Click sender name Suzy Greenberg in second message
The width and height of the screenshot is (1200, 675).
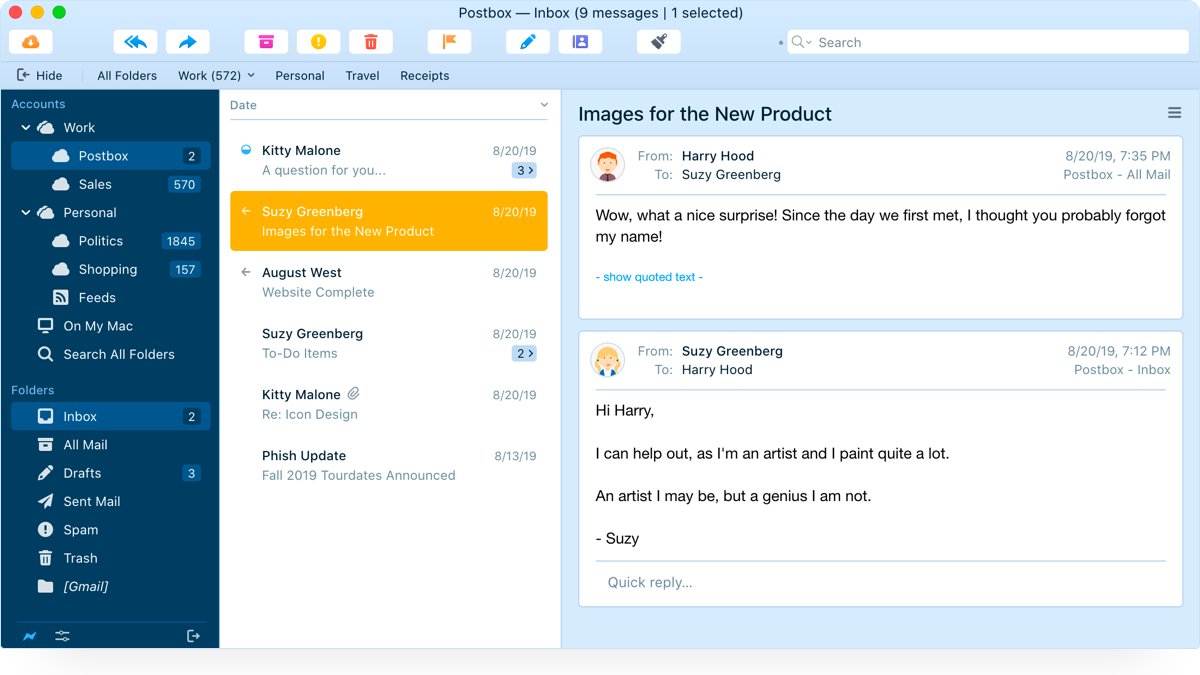click(x=732, y=351)
